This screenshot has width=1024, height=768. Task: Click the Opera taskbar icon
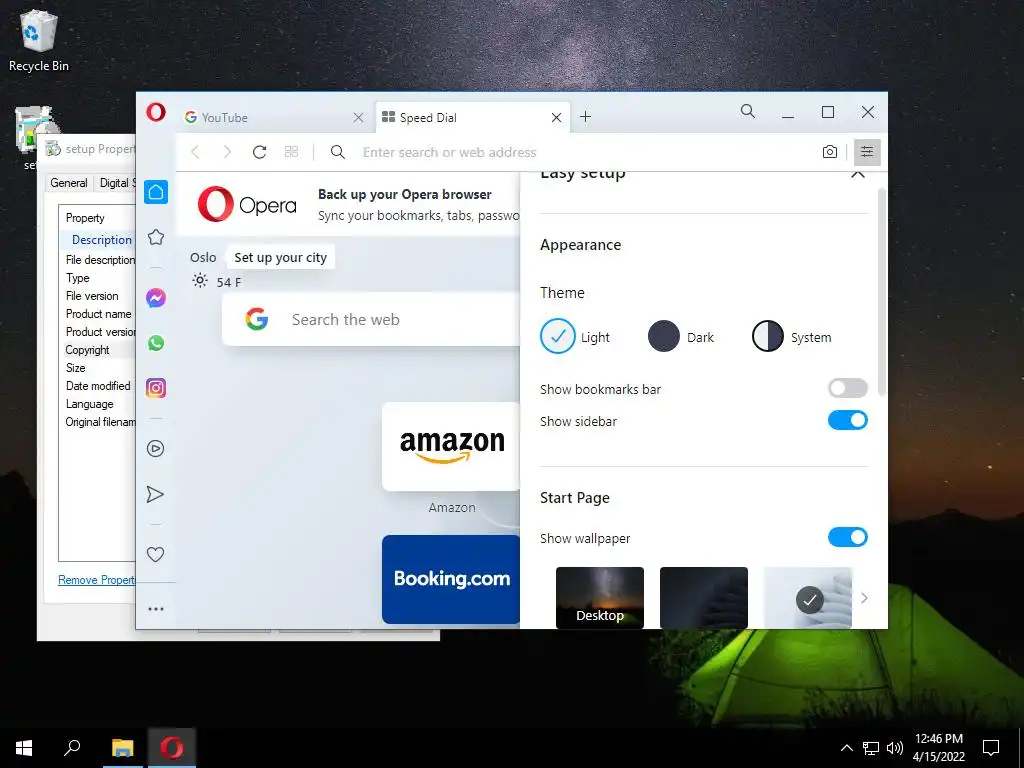[172, 748]
